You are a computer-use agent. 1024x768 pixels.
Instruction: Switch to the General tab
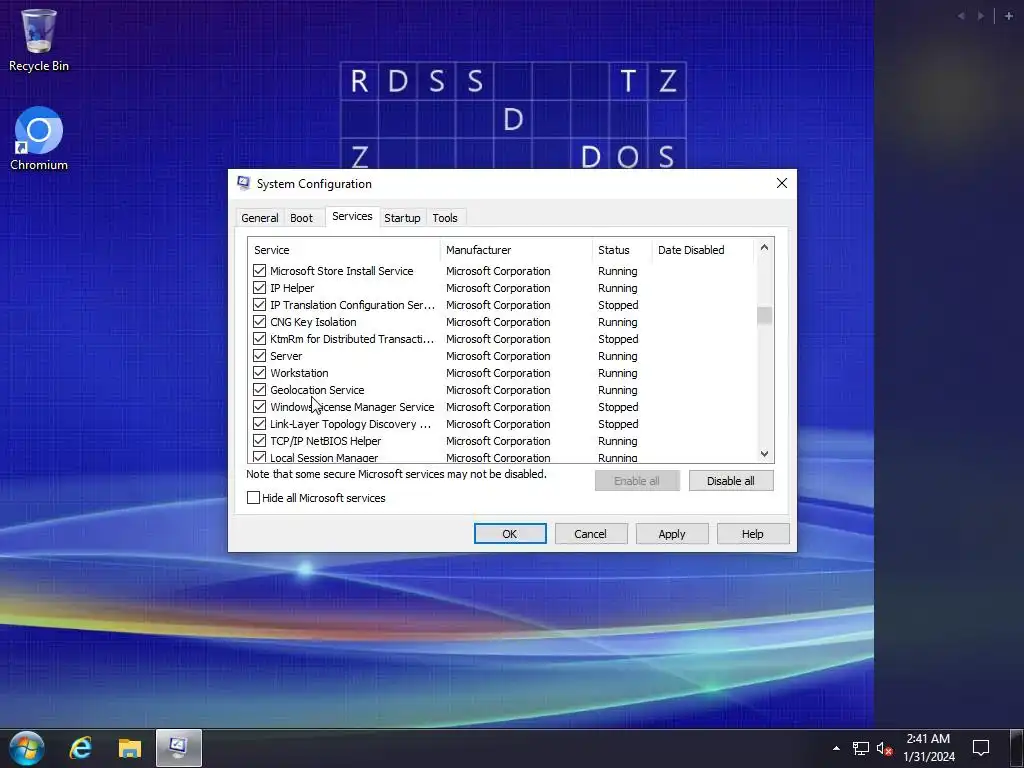pos(259,218)
